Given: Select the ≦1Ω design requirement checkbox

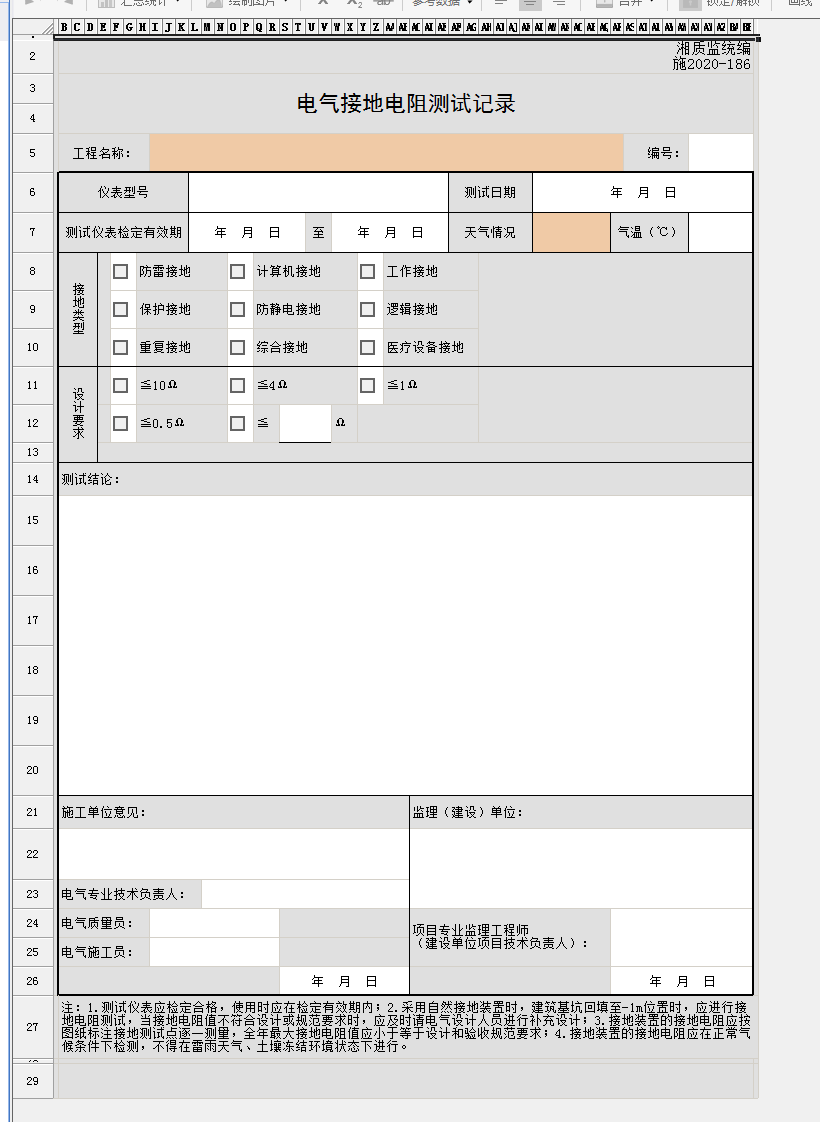Looking at the screenshot, I should 368,386.
